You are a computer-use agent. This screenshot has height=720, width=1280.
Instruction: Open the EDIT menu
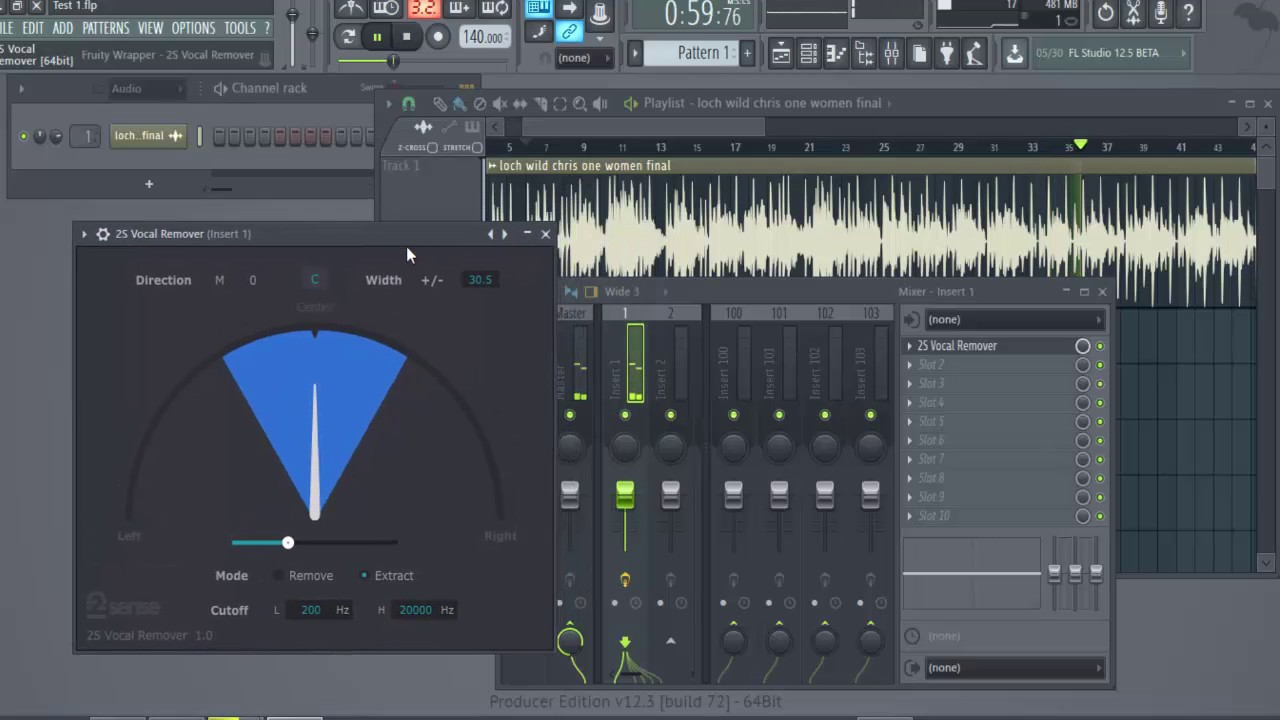tap(33, 28)
